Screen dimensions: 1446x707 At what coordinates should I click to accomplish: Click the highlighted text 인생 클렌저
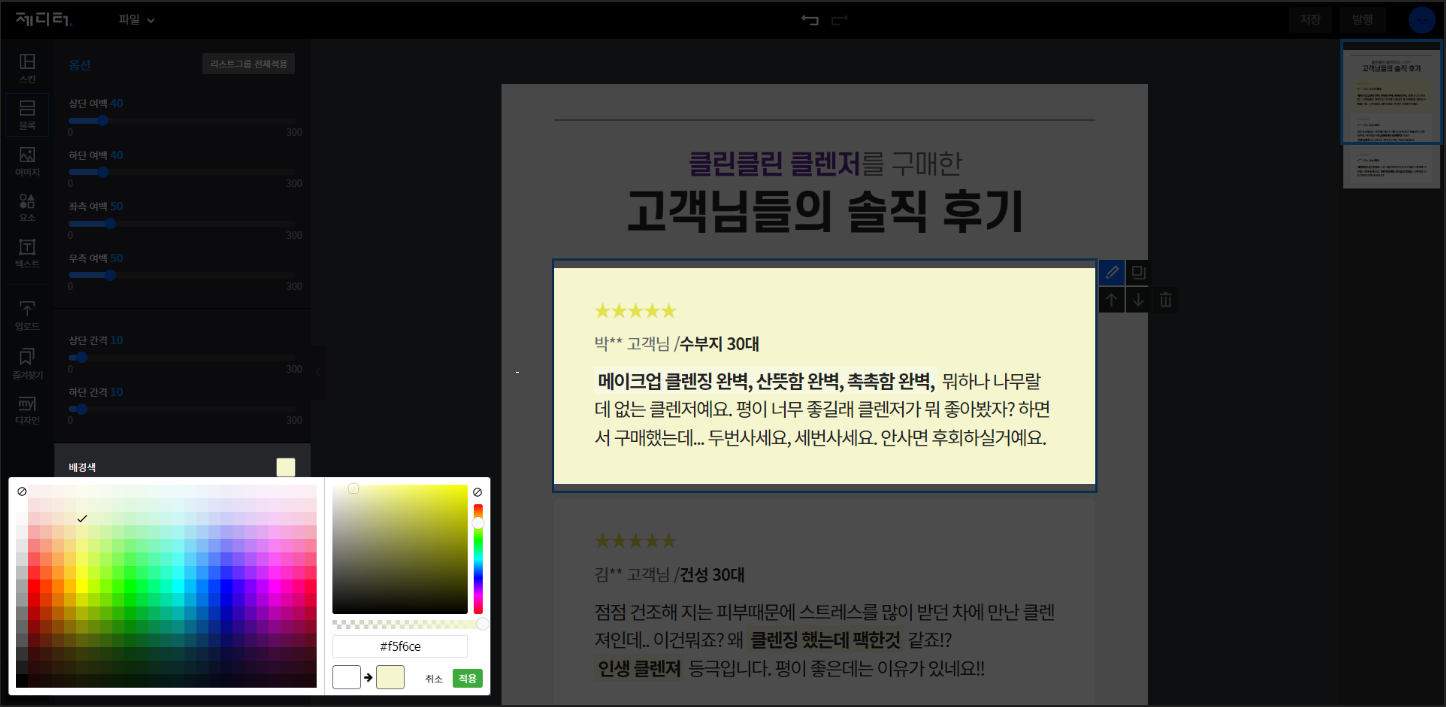[x=639, y=668]
